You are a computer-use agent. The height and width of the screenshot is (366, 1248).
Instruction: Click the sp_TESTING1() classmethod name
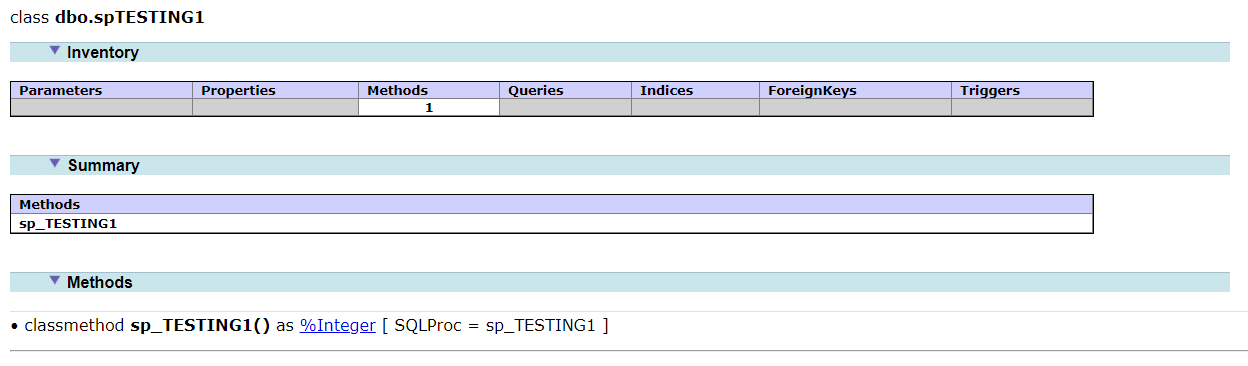pyautogui.click(x=200, y=325)
